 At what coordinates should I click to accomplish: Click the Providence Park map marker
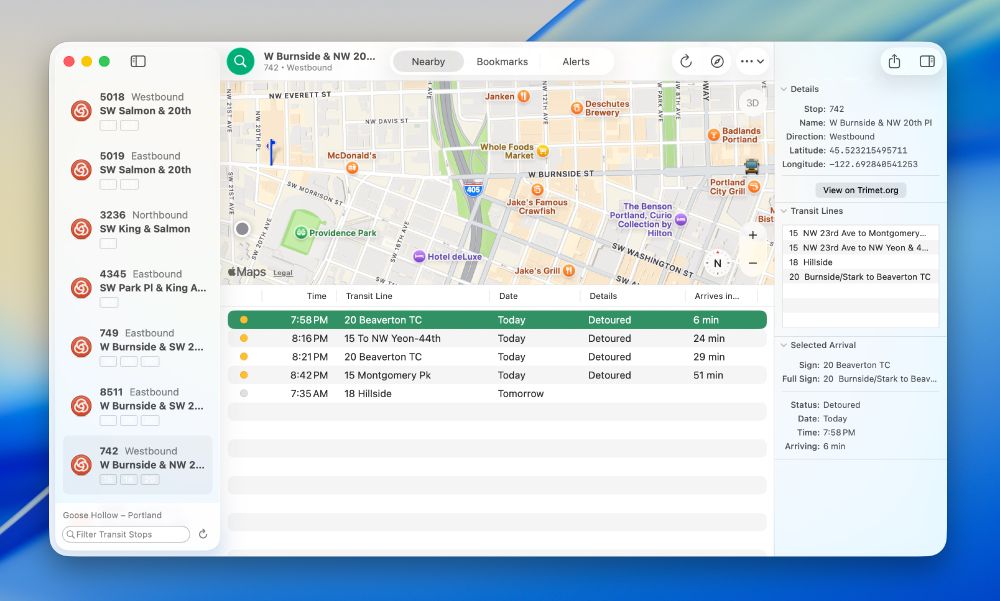pyautogui.click(x=301, y=233)
